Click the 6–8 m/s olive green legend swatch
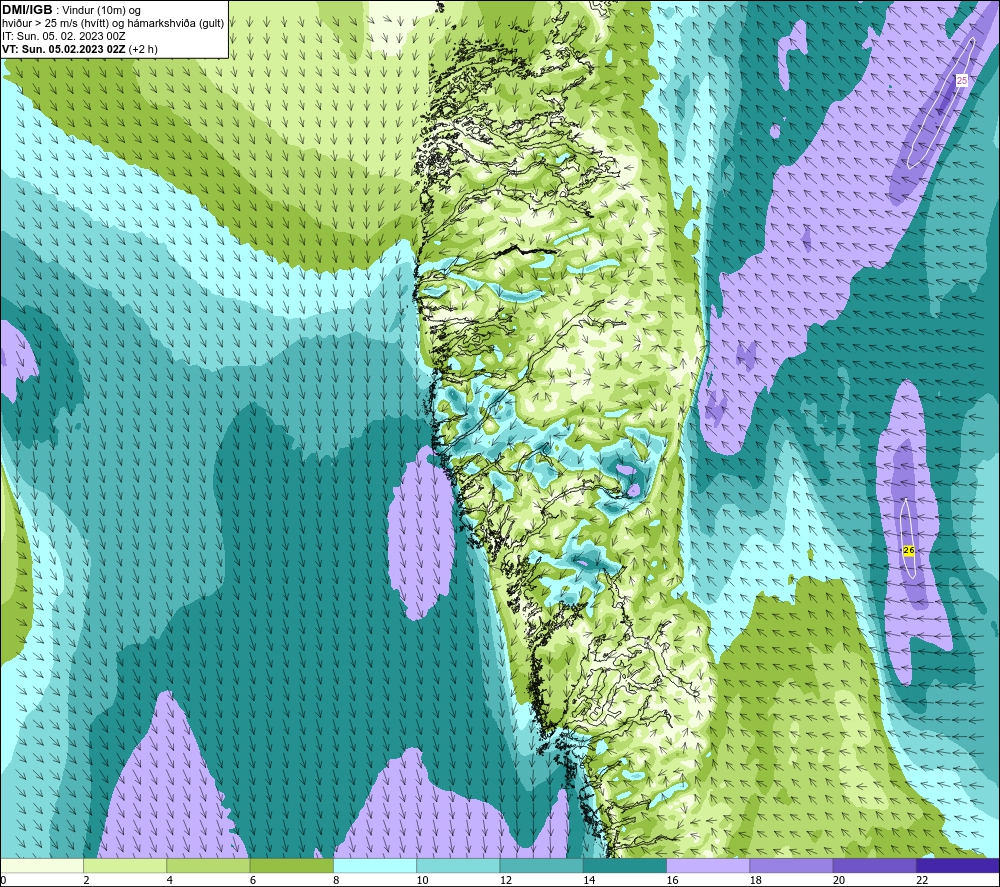The height and width of the screenshot is (887, 1000). [291, 865]
